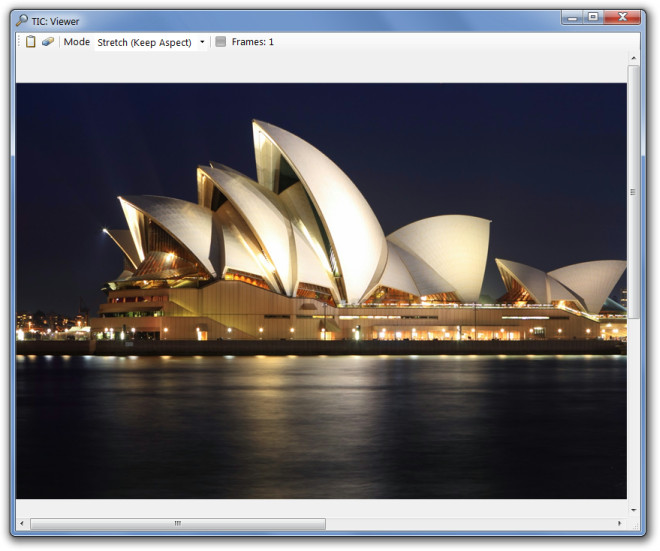Click the horizontal scrollbar left arrow
This screenshot has width=660, height=551.
pos(22,524)
